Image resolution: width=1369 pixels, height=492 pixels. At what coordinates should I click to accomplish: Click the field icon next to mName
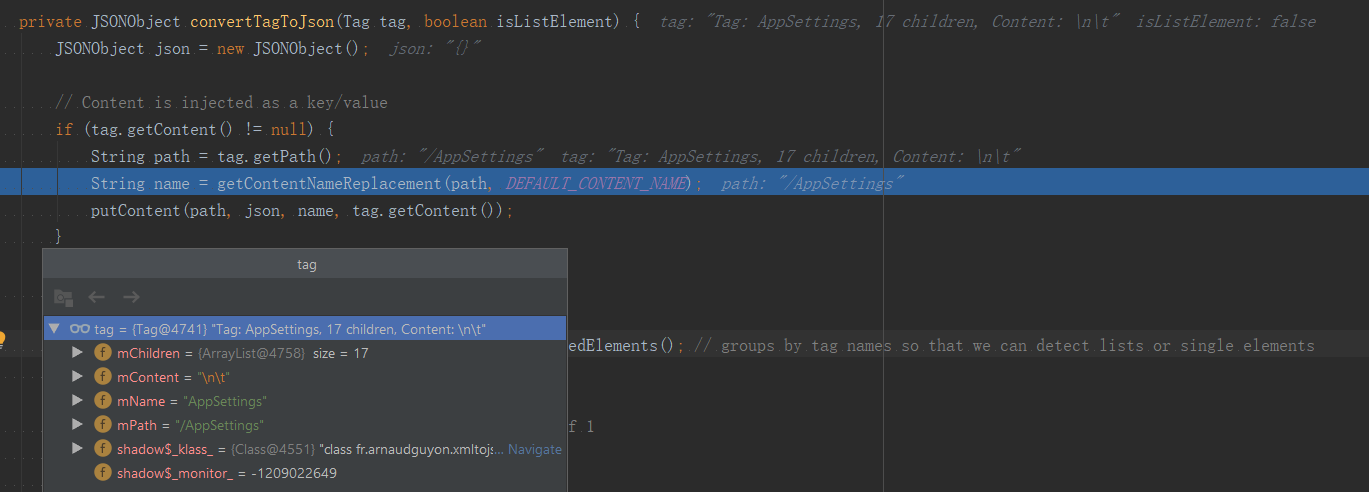click(102, 401)
